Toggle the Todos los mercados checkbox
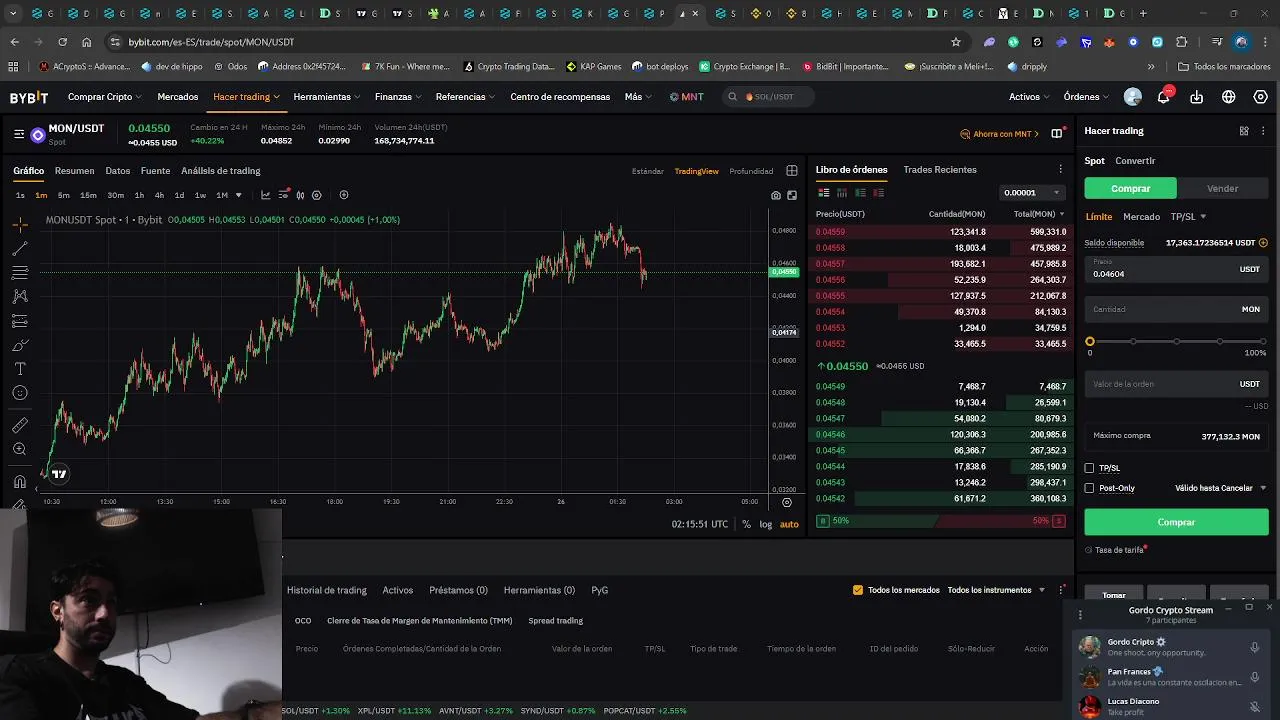The image size is (1280, 720). pyautogui.click(x=858, y=590)
